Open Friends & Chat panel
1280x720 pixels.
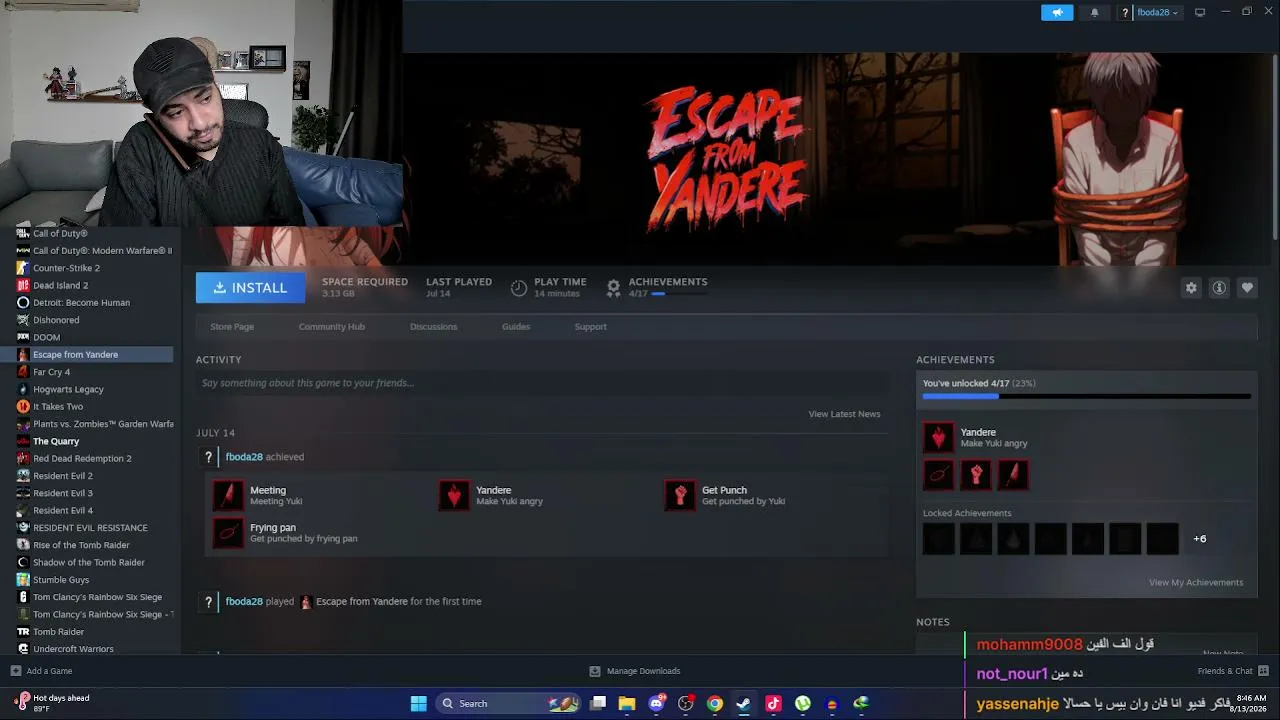click(1233, 671)
